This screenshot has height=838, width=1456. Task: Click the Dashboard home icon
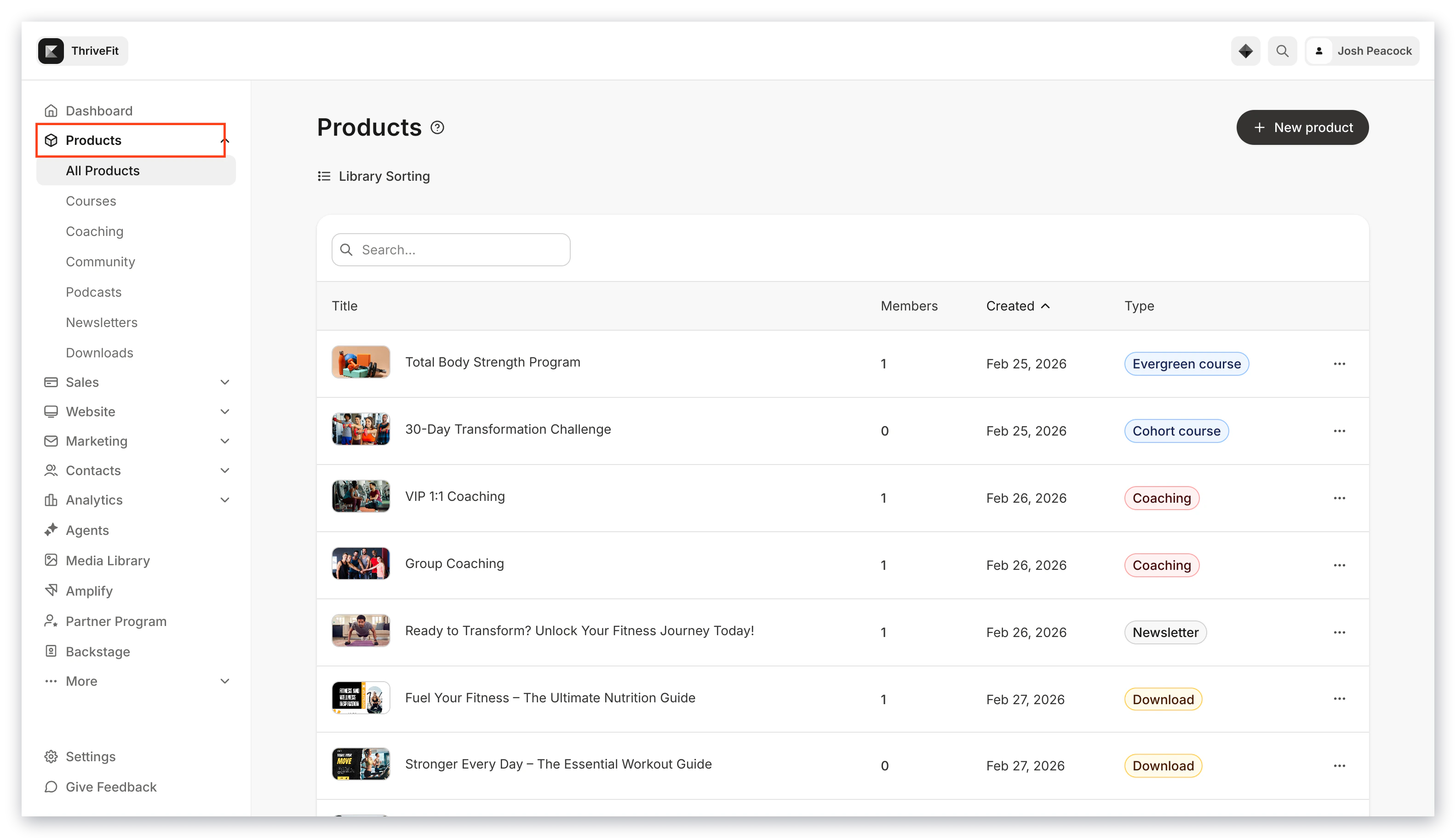point(51,110)
